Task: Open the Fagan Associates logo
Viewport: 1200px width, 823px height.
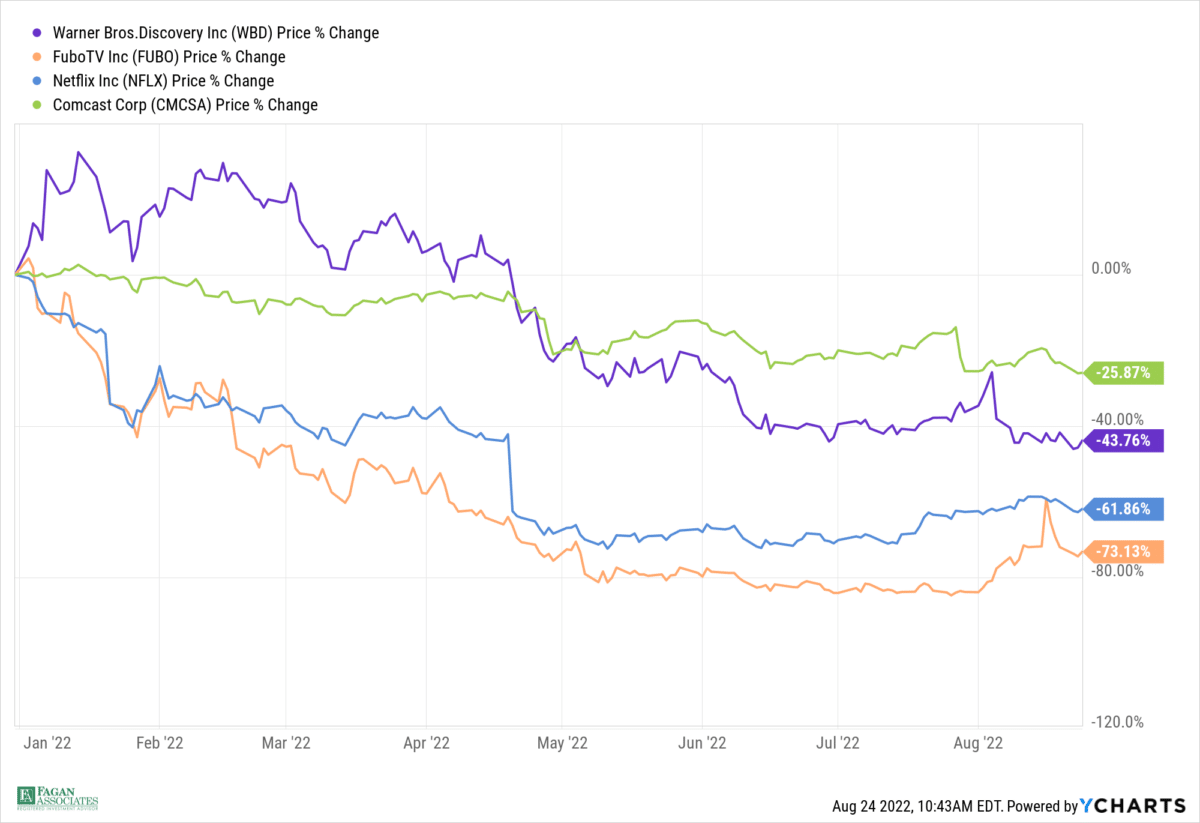Action: (x=57, y=797)
